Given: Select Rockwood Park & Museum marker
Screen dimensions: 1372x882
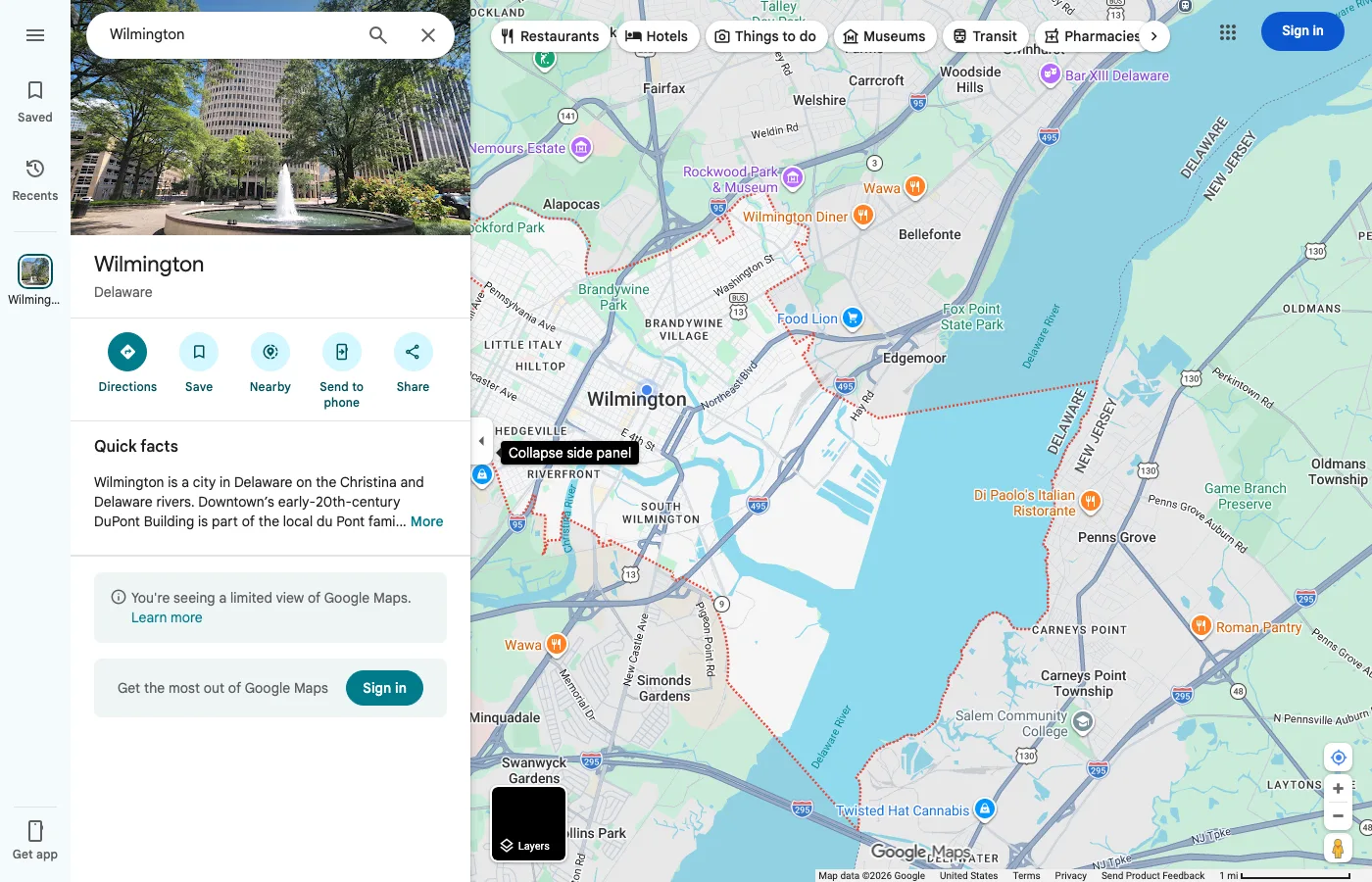Looking at the screenshot, I should tap(793, 178).
